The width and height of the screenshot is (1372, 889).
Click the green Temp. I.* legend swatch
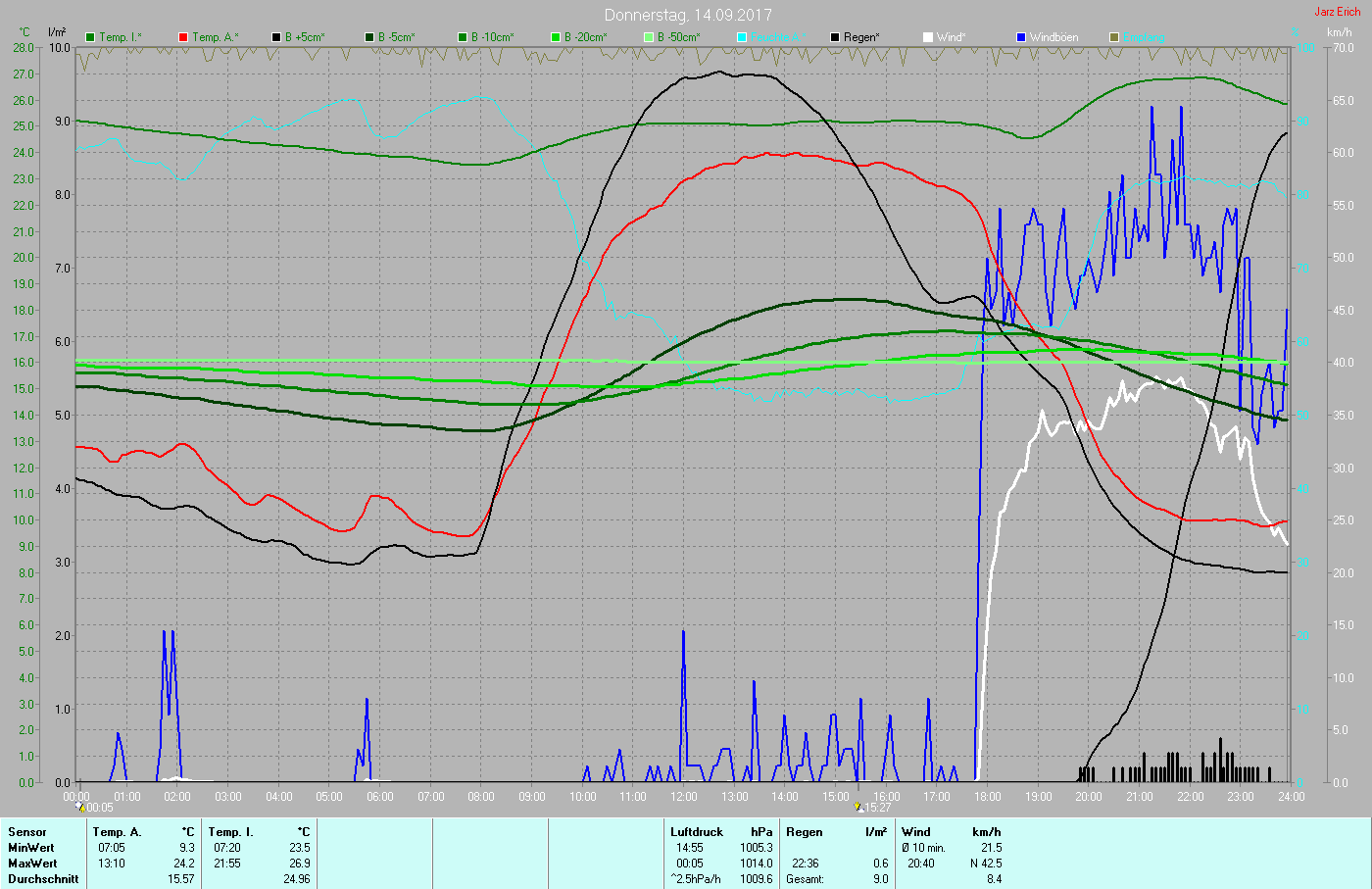coord(91,37)
